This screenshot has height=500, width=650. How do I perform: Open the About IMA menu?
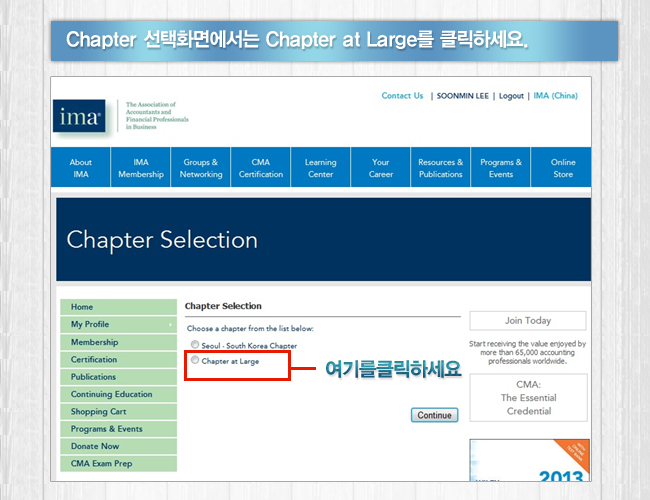(81, 167)
